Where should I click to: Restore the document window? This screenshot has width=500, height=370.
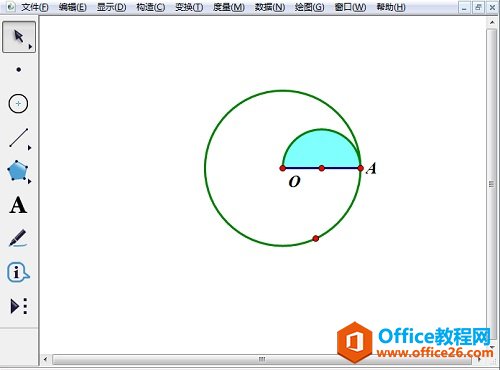point(478,7)
